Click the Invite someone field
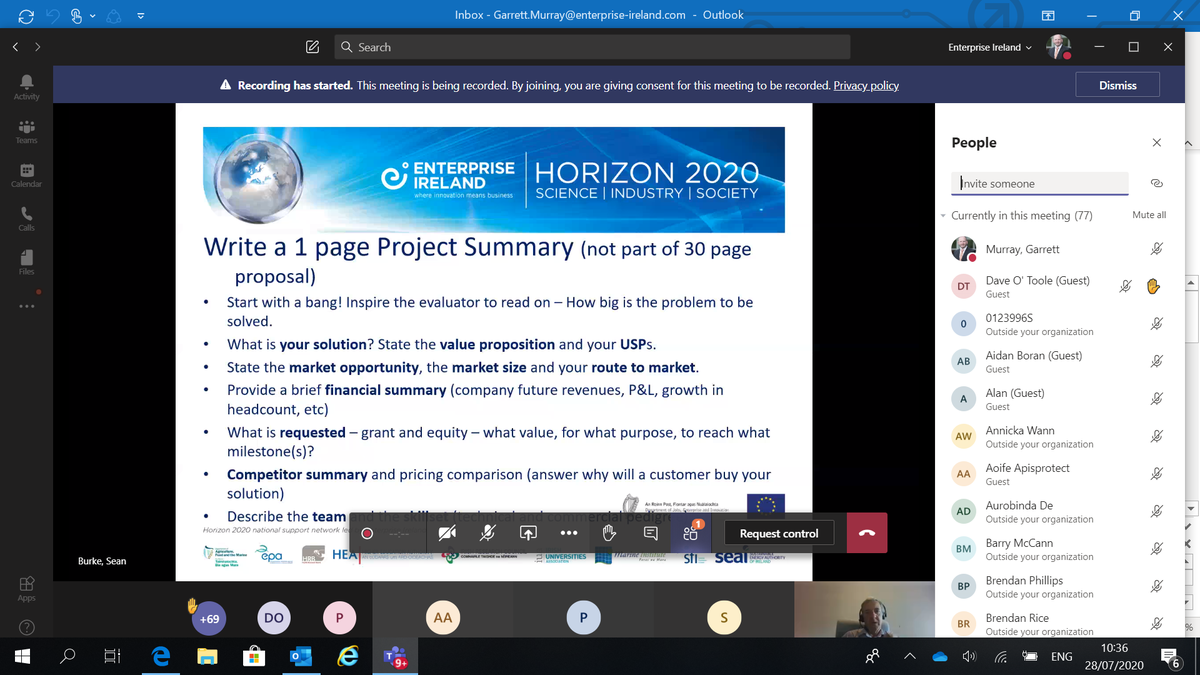 coord(1040,183)
